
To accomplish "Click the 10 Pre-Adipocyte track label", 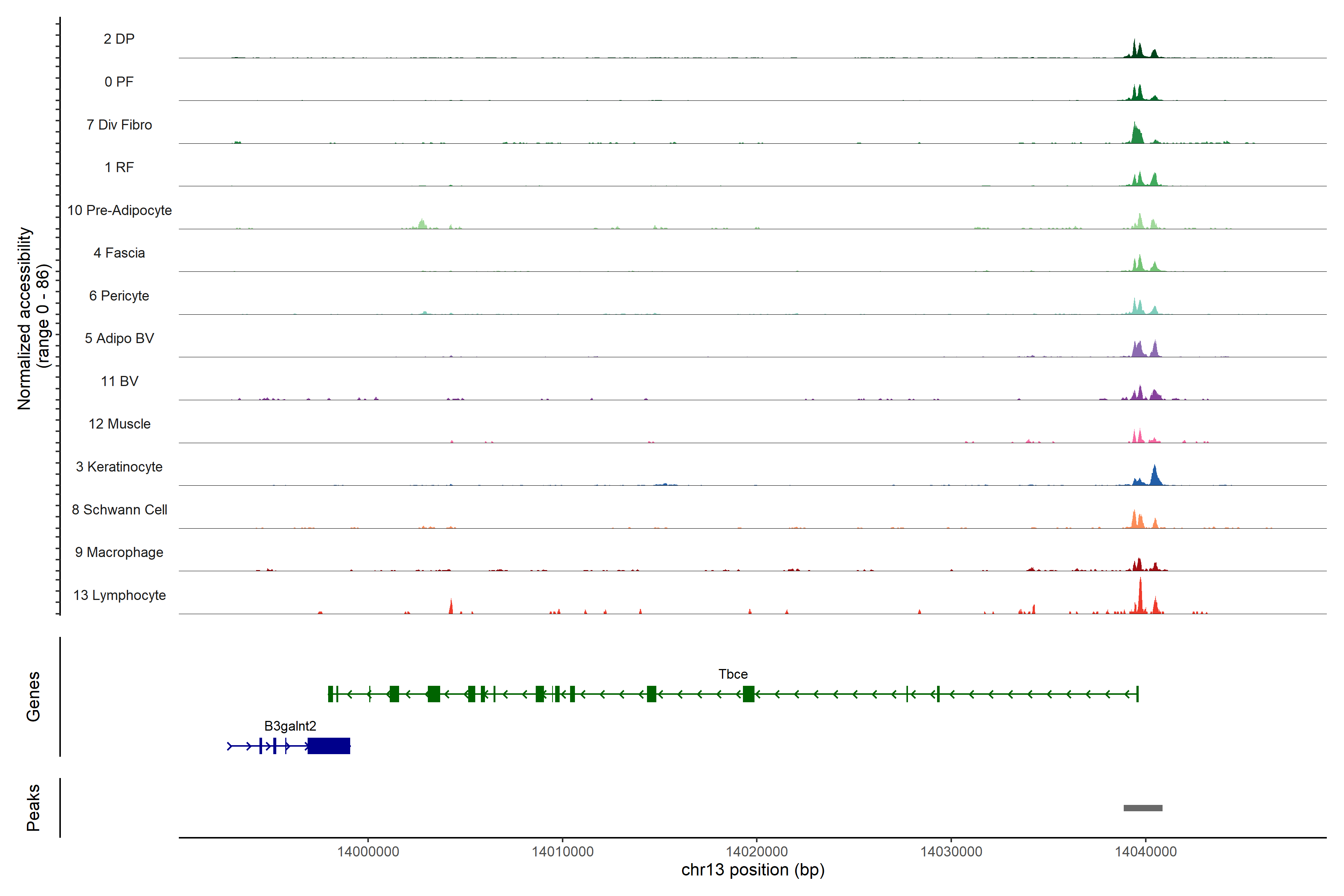I will click(x=119, y=210).
